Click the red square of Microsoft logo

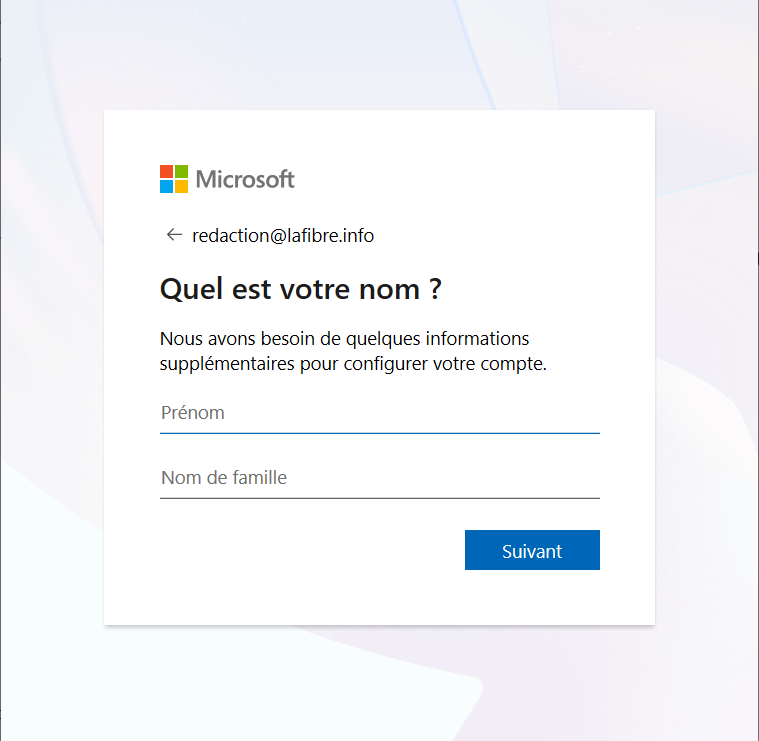[166, 172]
